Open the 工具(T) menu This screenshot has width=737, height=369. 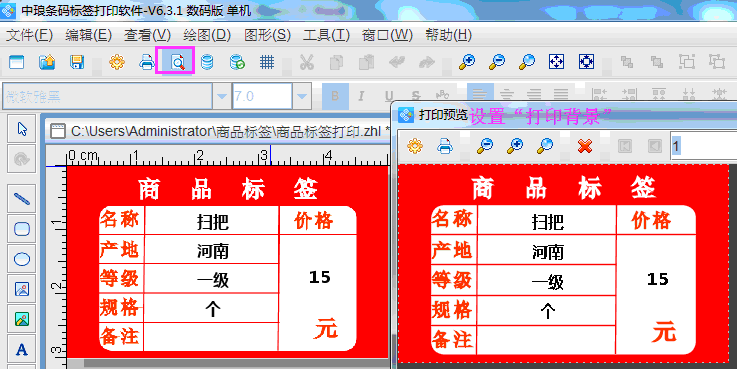pyautogui.click(x=327, y=35)
